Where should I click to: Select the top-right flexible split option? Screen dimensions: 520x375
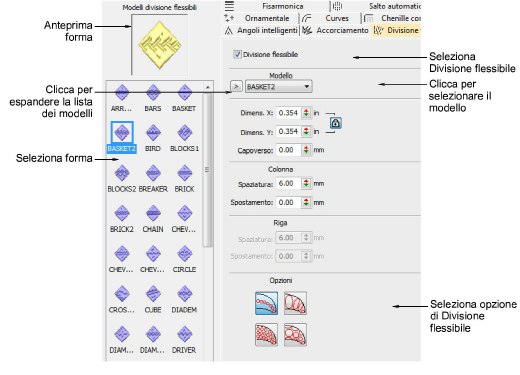coord(295,303)
